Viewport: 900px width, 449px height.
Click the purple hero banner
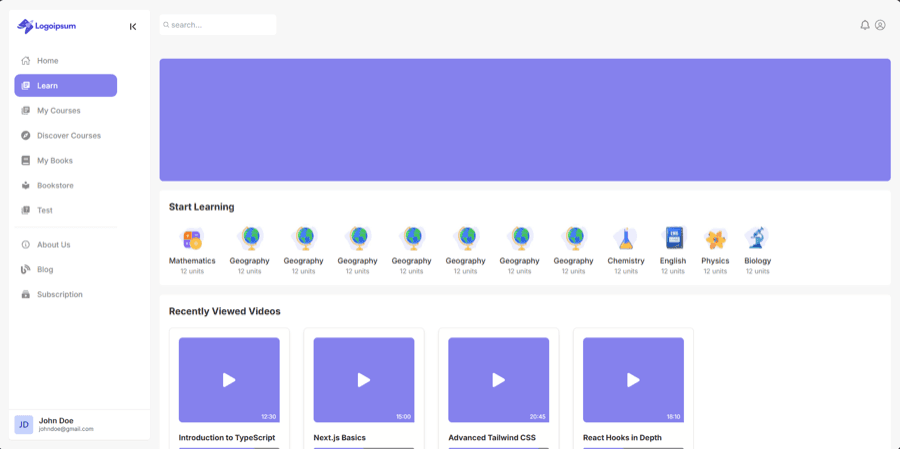tap(525, 120)
